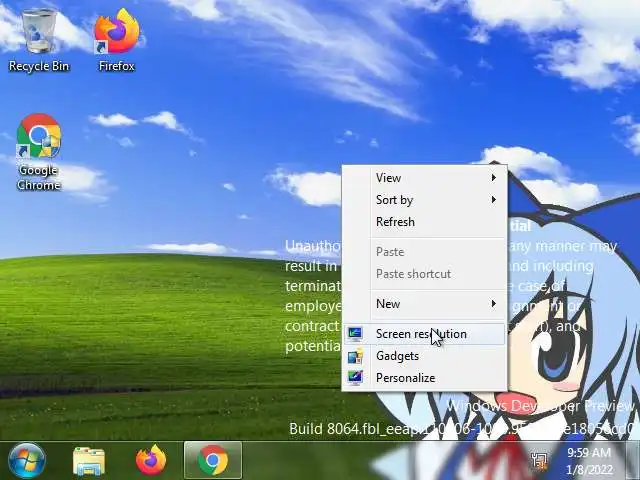Viewport: 640px width, 480px height.
Task: Select Screen resolution in the menu
Action: (x=424, y=334)
